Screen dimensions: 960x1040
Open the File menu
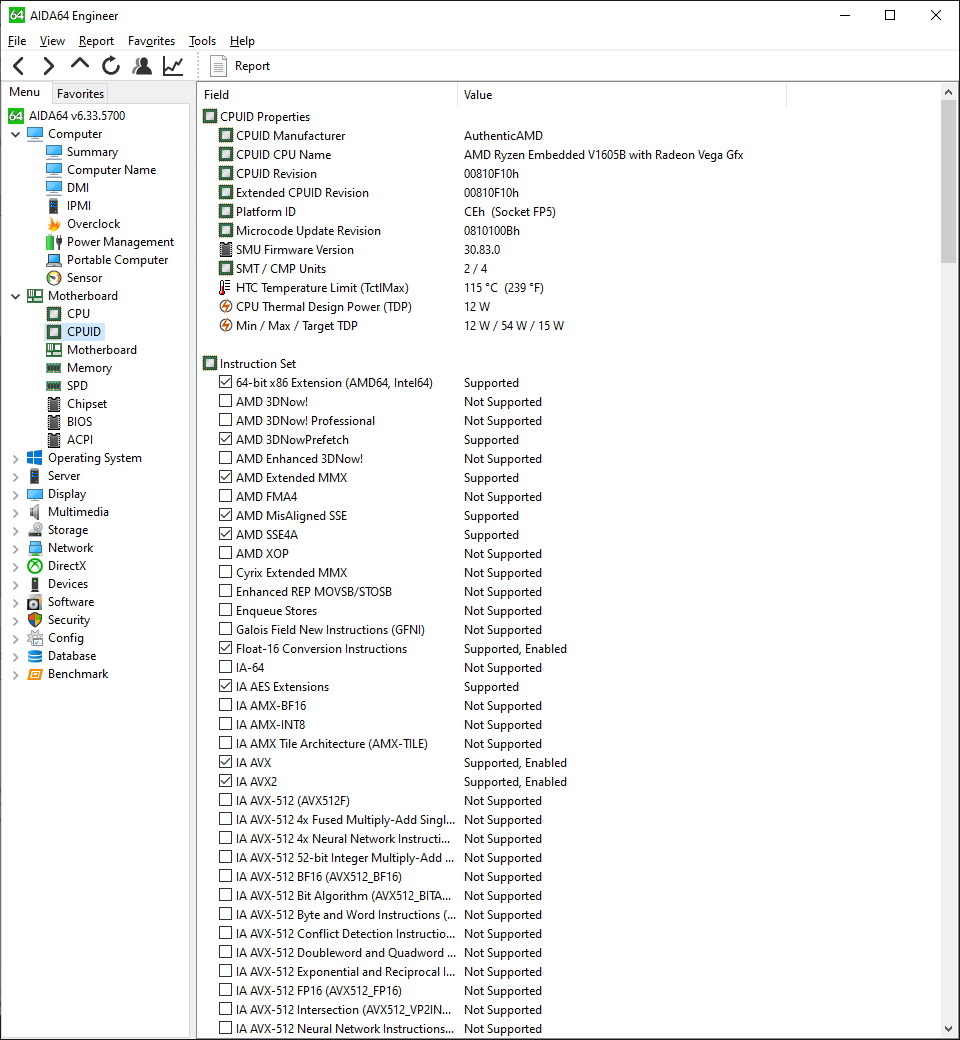tap(17, 41)
